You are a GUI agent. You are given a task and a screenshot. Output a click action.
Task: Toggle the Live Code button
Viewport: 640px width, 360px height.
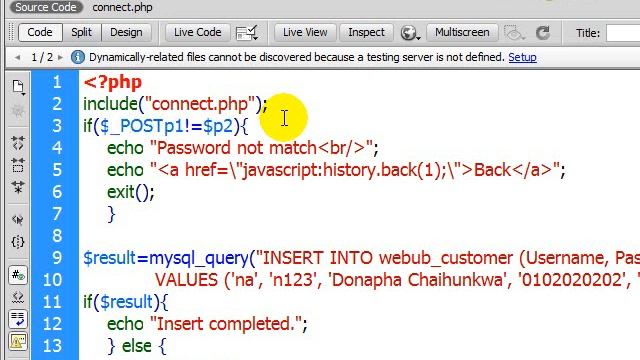[x=198, y=32]
